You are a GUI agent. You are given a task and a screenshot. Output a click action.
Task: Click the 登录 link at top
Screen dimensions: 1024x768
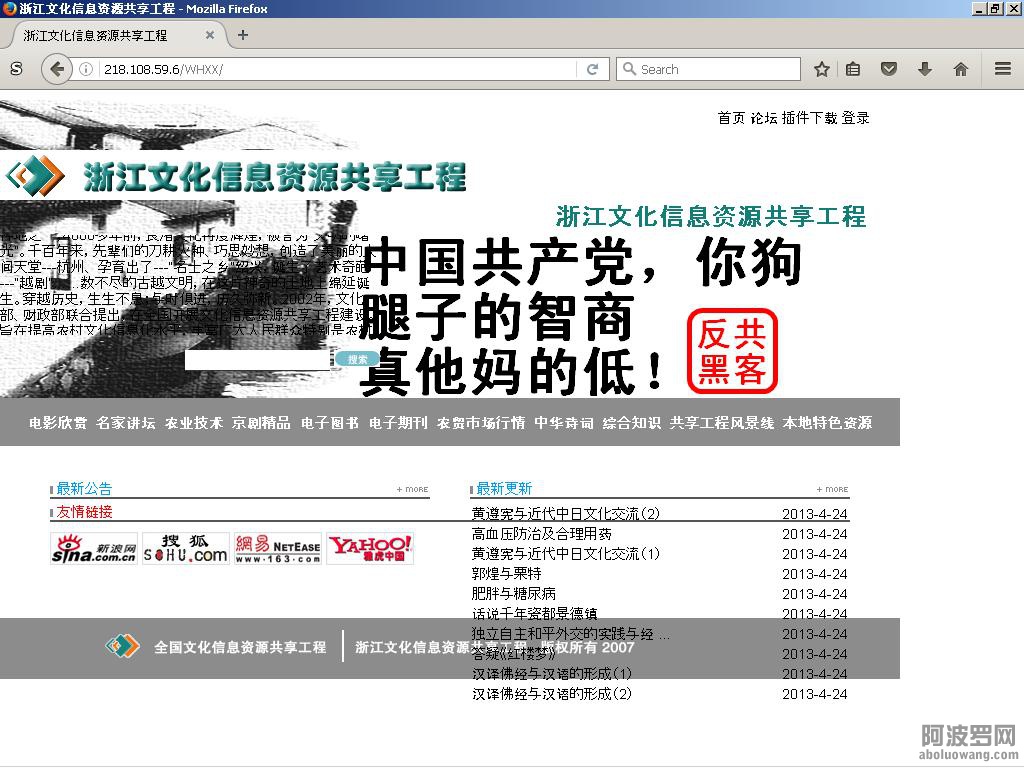(x=855, y=118)
